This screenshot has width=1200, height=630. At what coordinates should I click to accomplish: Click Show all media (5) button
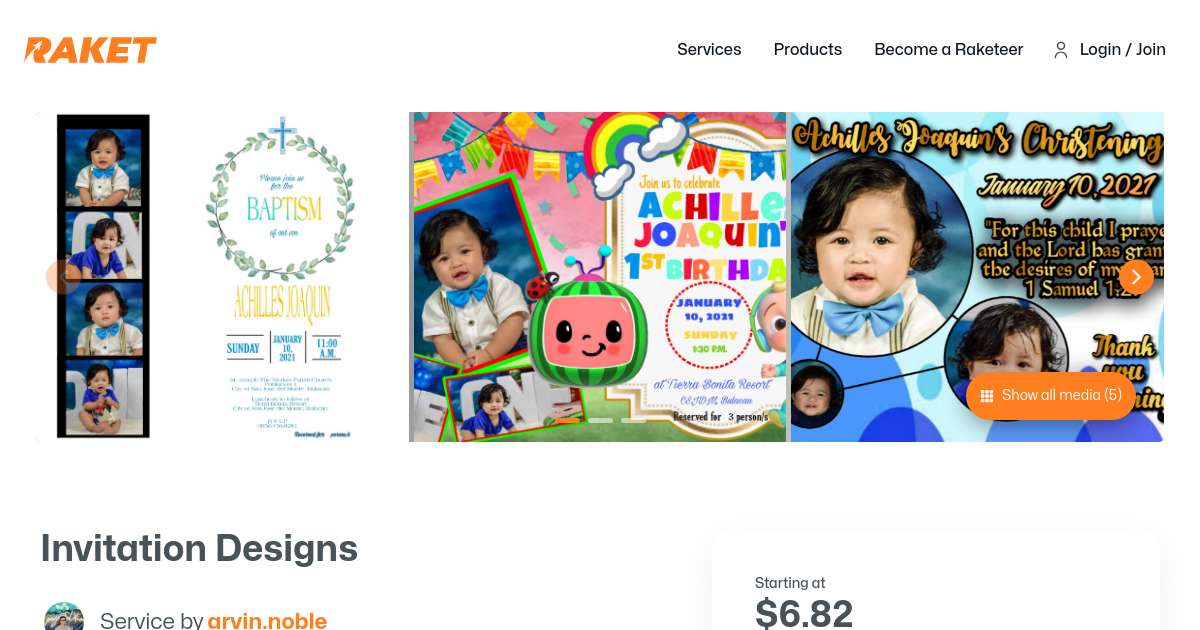[1050, 396]
